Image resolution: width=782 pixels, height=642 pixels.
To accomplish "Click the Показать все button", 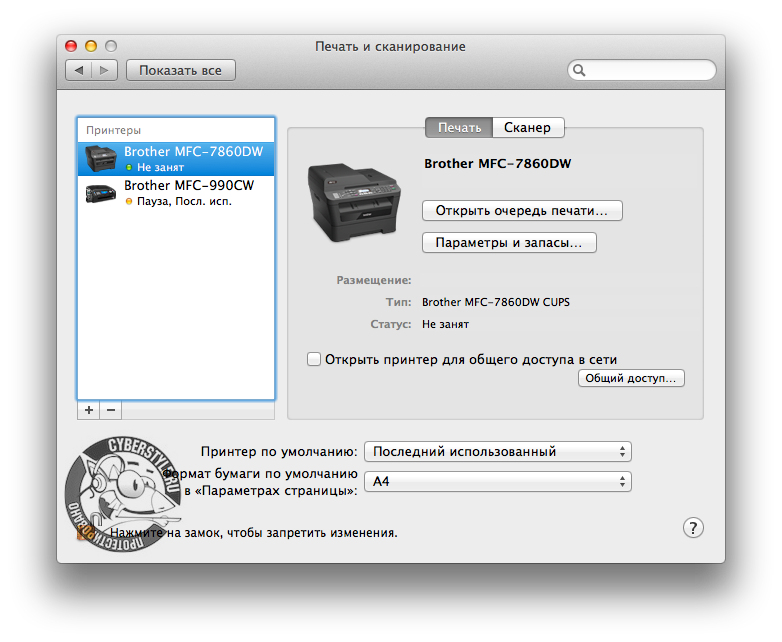I will pos(181,70).
